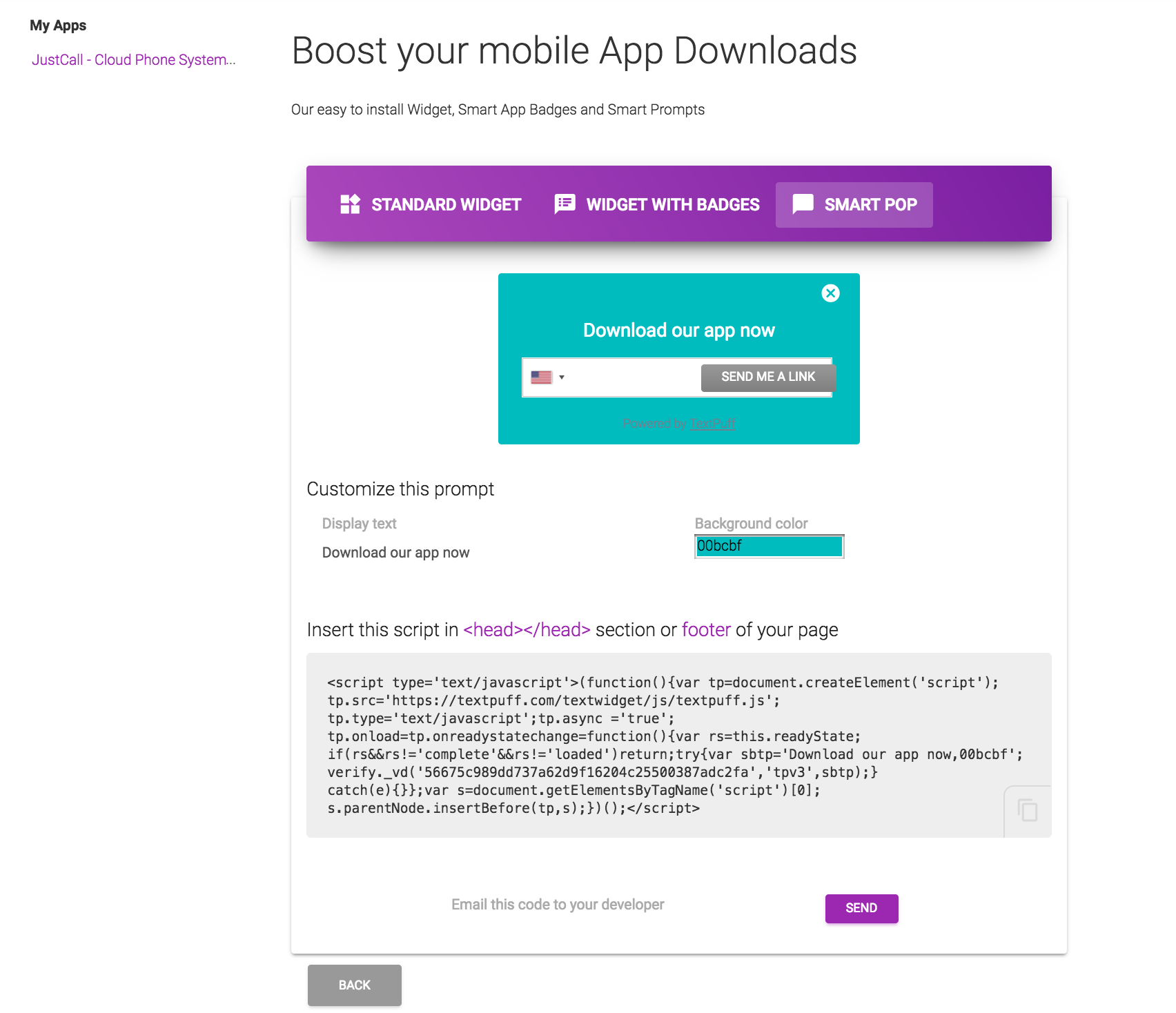Viewport: 1176px width, 1013px height.
Task: Close the Download our app prompt
Action: [x=830, y=293]
